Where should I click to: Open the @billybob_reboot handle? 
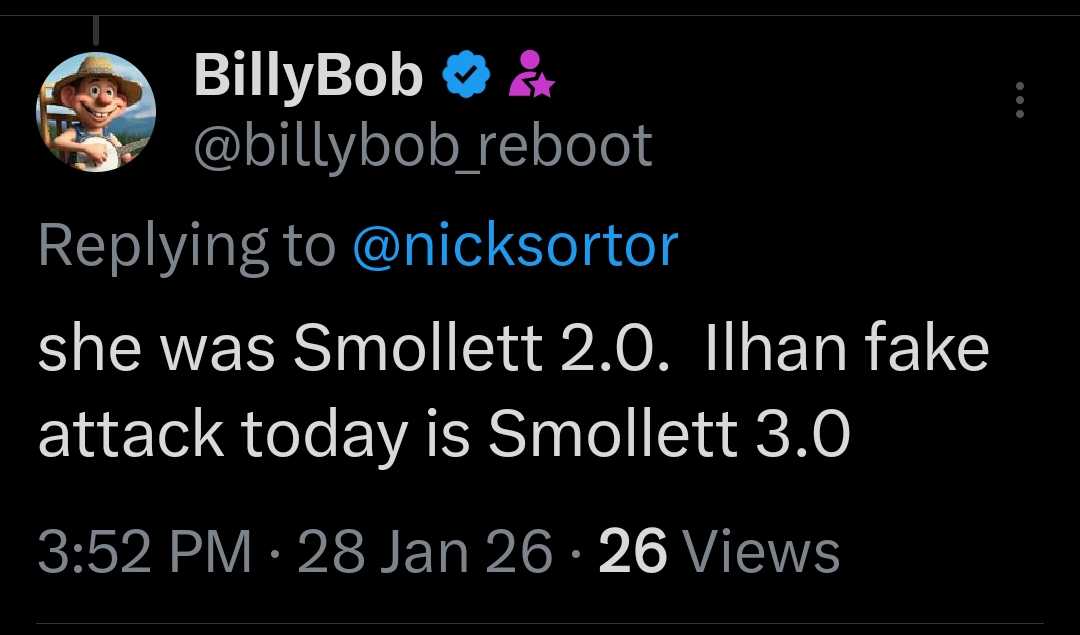422,146
